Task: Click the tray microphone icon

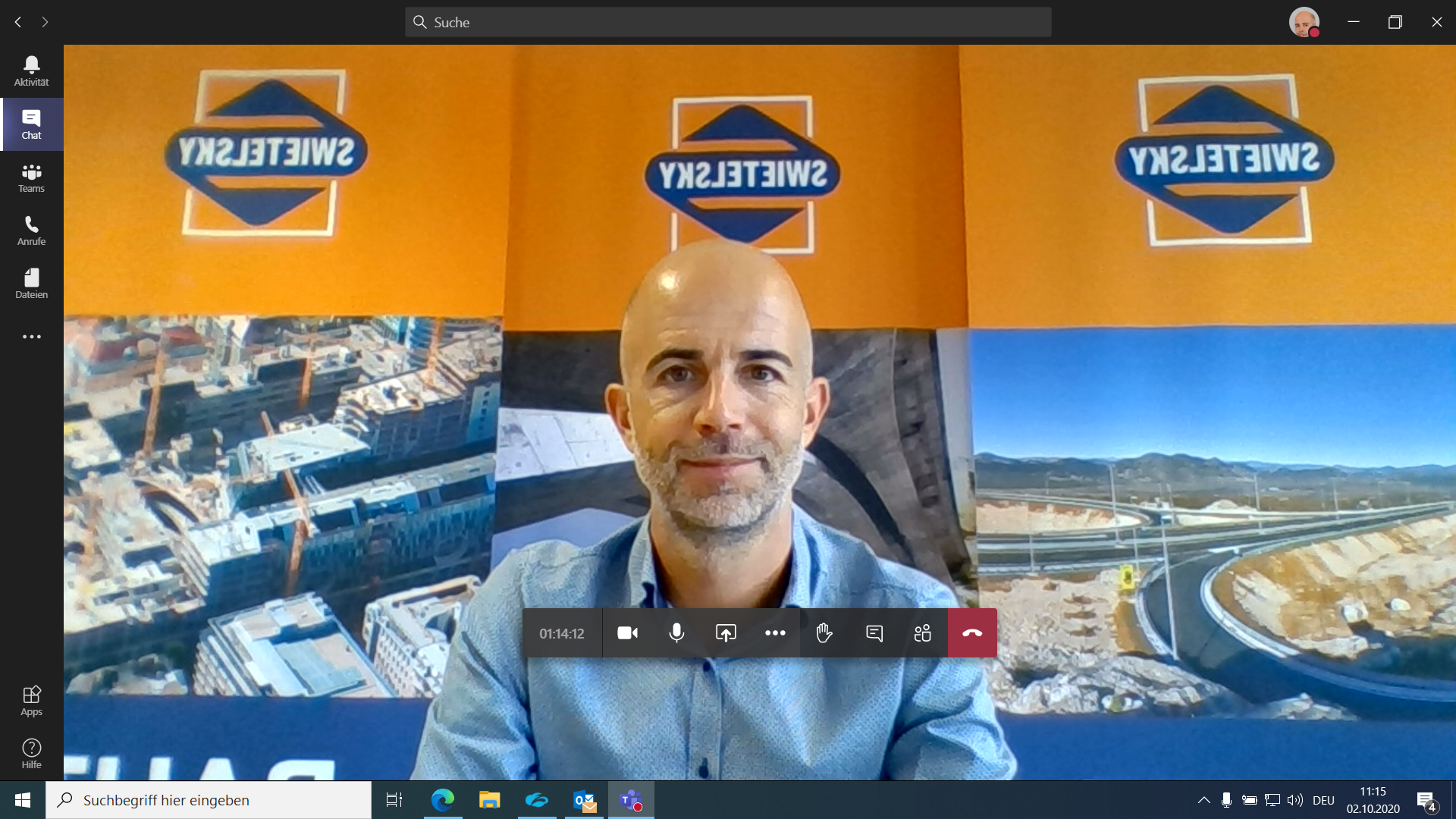Action: tap(1226, 800)
